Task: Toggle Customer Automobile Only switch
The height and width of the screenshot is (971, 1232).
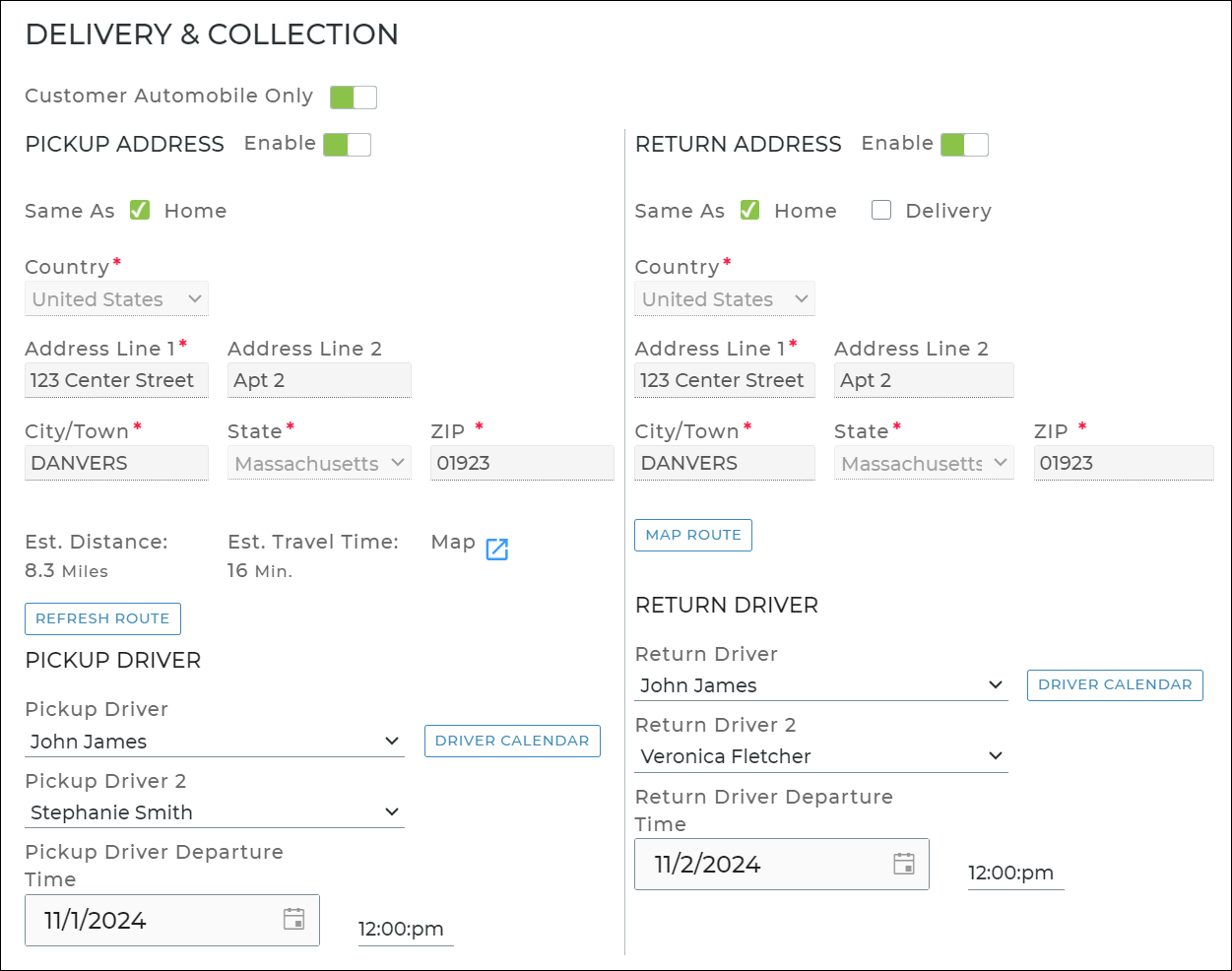Action: pos(354,97)
